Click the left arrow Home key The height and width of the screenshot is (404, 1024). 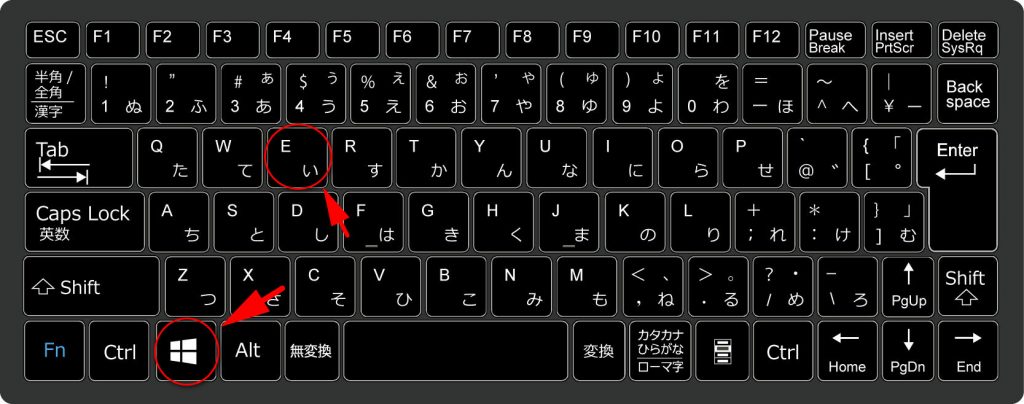847,351
